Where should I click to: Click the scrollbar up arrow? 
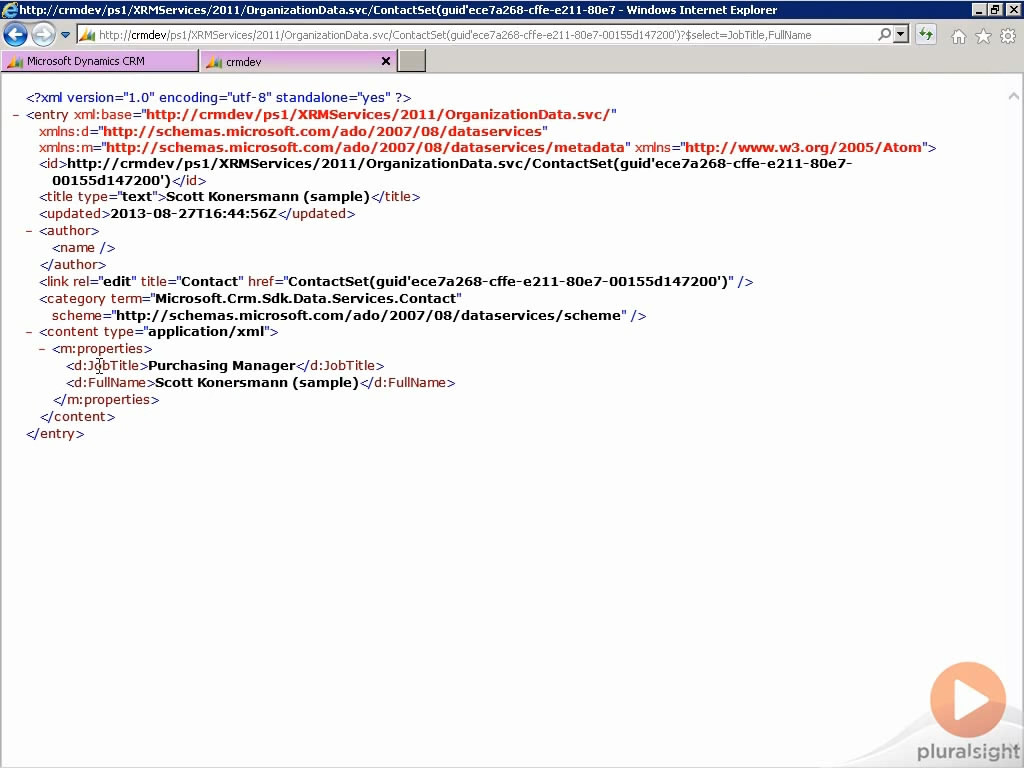1013,97
